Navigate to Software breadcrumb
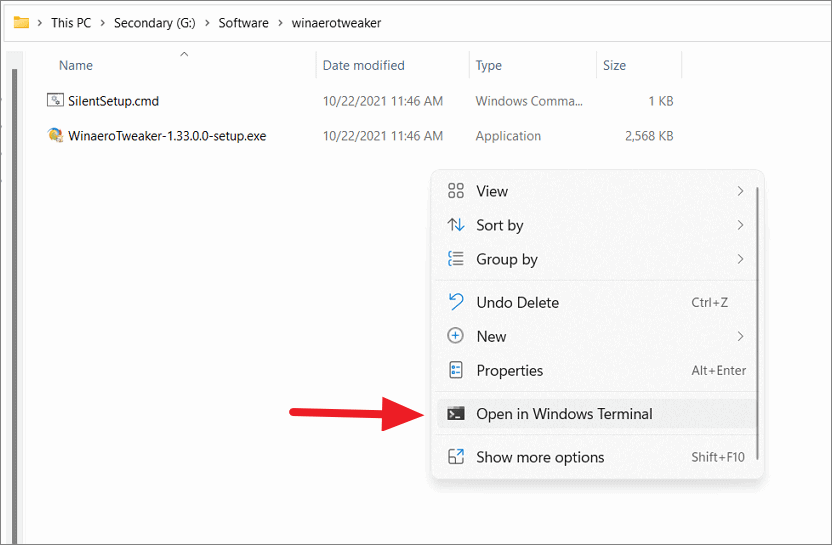This screenshot has height=545, width=832. click(244, 23)
